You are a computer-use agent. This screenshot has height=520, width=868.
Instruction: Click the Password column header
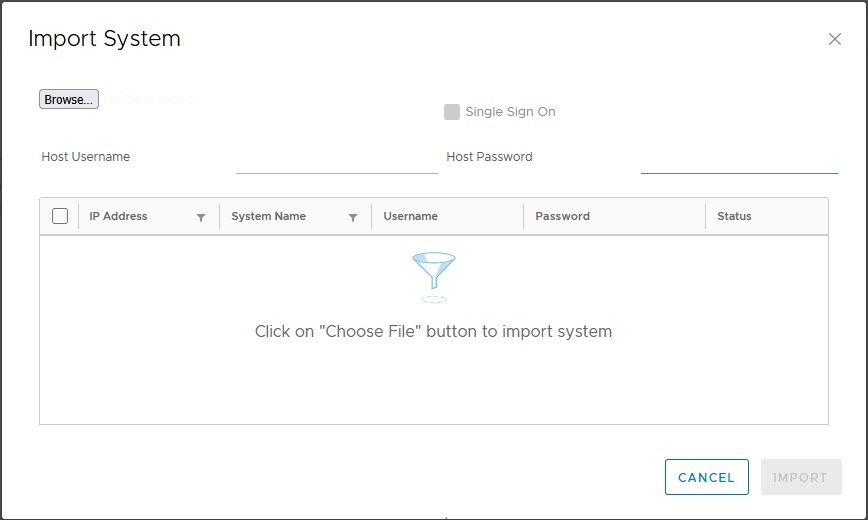click(x=562, y=216)
